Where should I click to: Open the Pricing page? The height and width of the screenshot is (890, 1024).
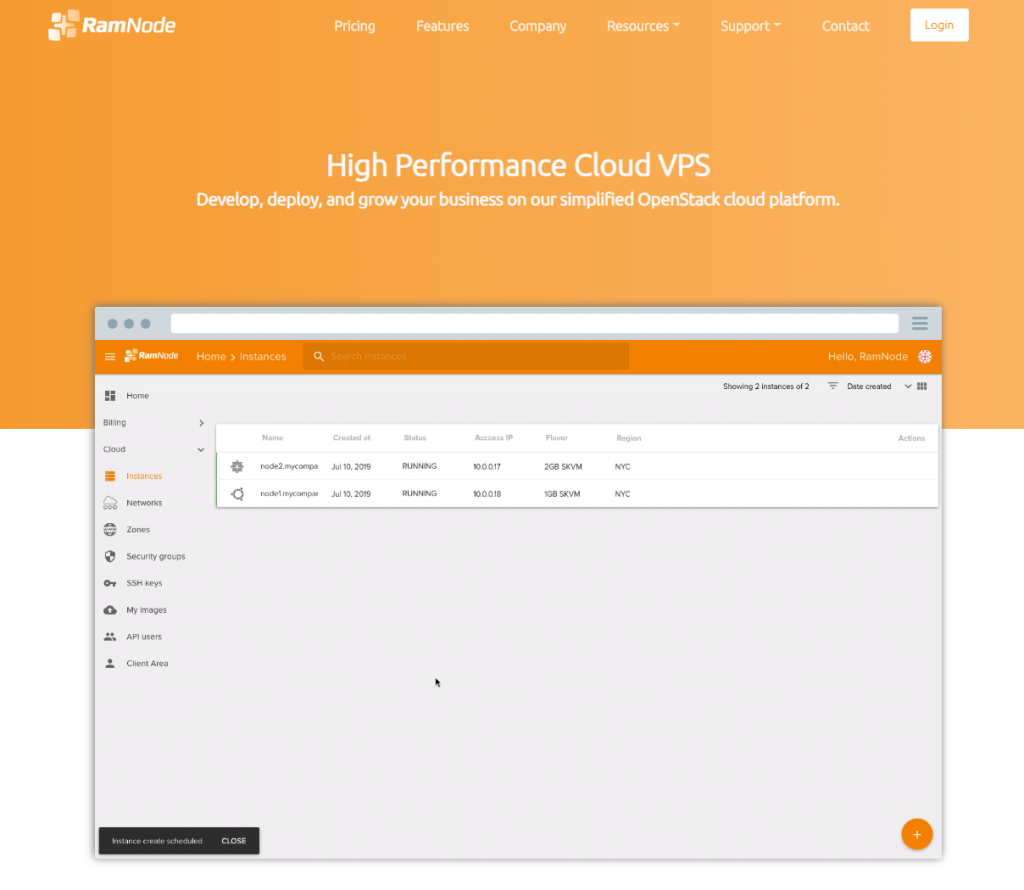[x=355, y=26]
